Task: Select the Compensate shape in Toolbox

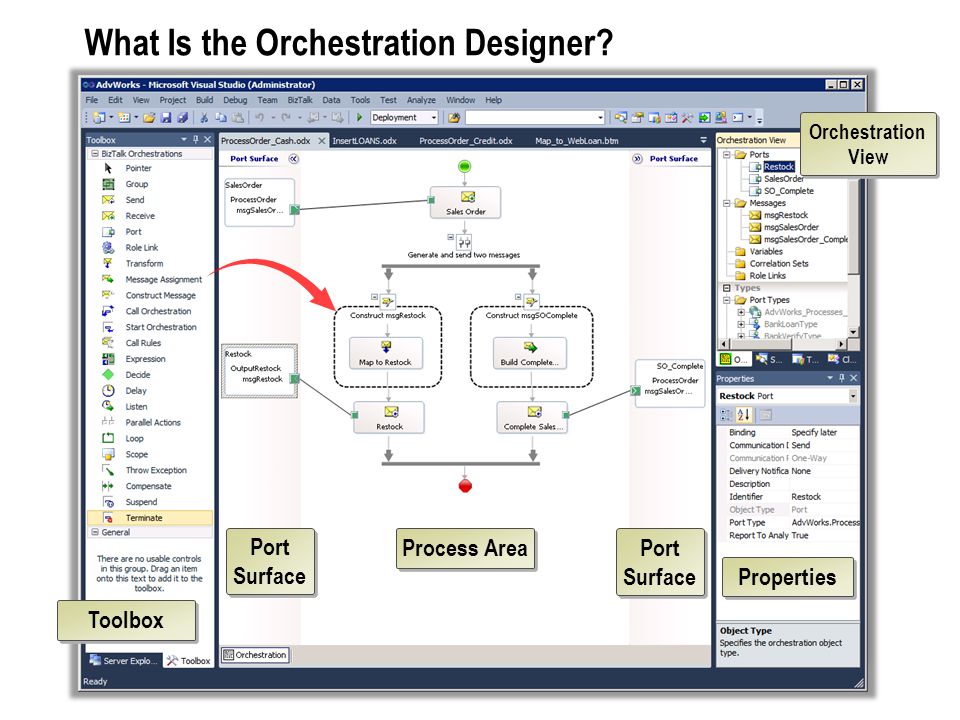Action: click(148, 487)
